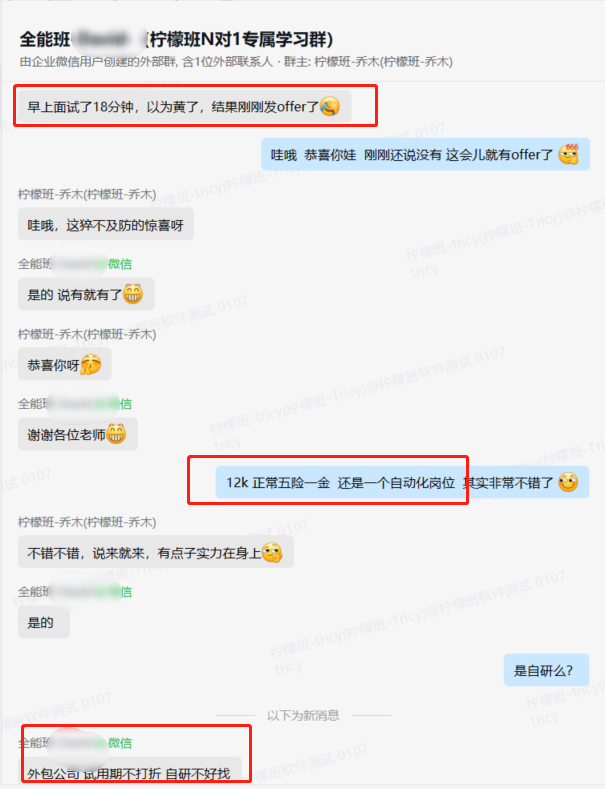605x789 pixels.
Task: Click the message 外包公司 试用期不打折 自研不好找
Action: (x=130, y=771)
